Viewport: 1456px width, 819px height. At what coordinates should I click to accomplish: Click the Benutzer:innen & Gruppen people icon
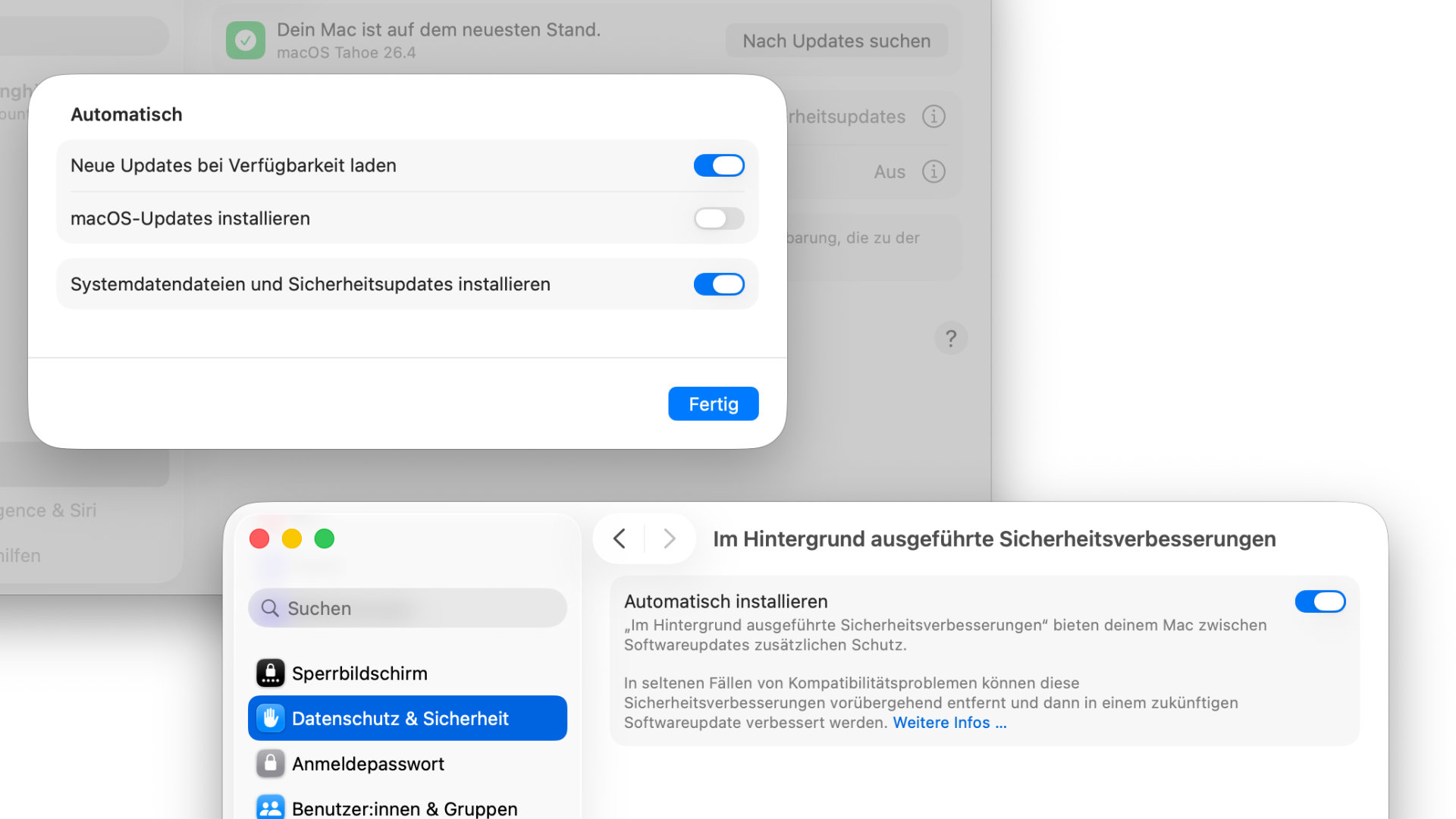[270, 808]
